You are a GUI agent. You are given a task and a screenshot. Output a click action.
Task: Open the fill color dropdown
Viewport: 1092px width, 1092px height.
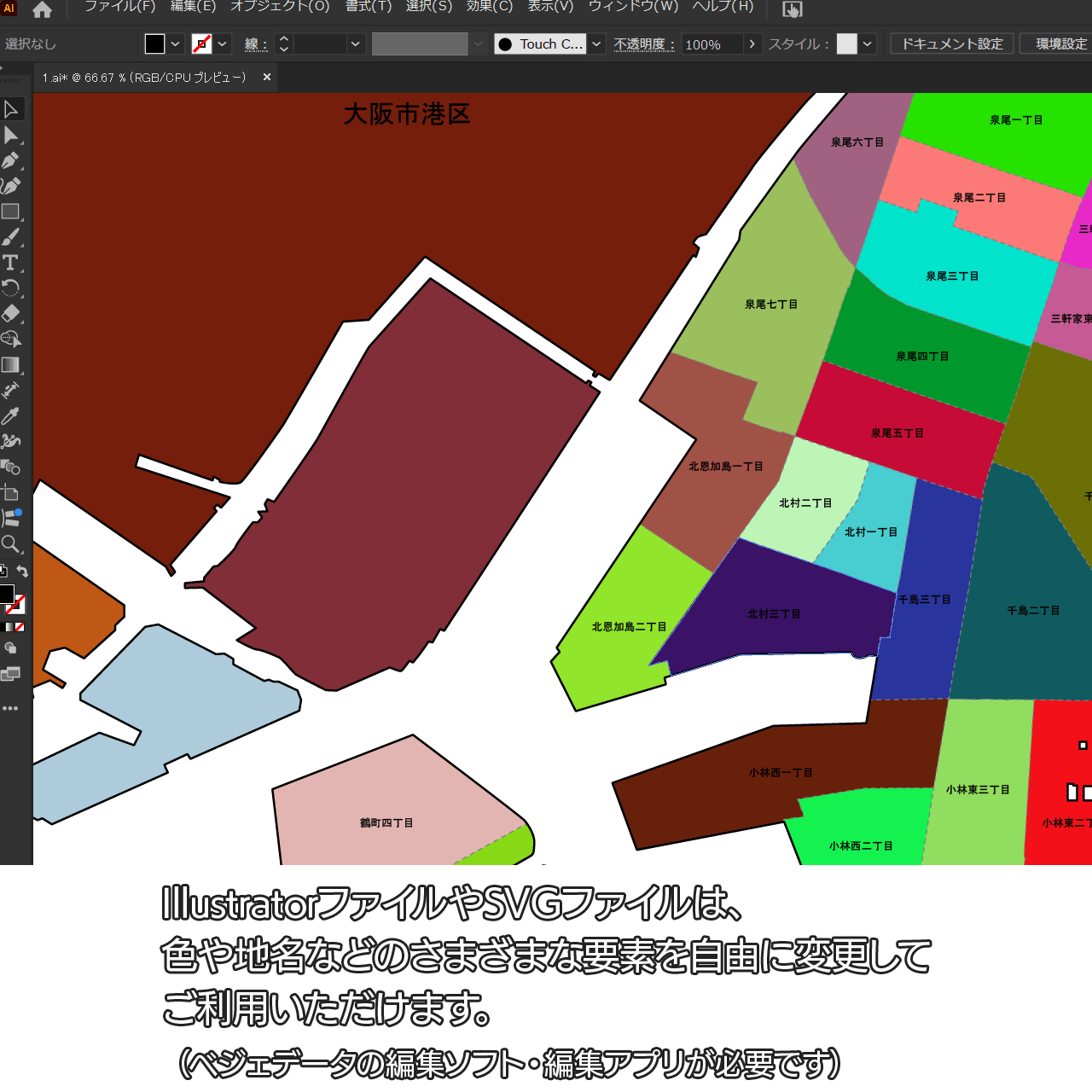[x=176, y=44]
